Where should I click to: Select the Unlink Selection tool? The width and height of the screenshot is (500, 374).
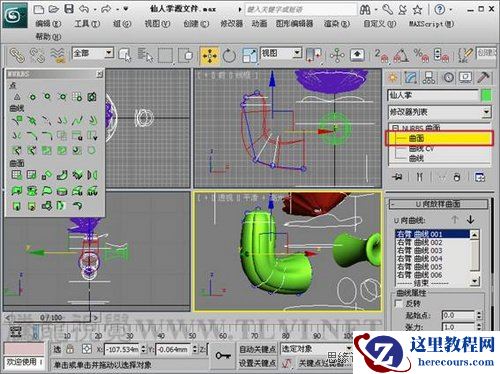pos(37,55)
